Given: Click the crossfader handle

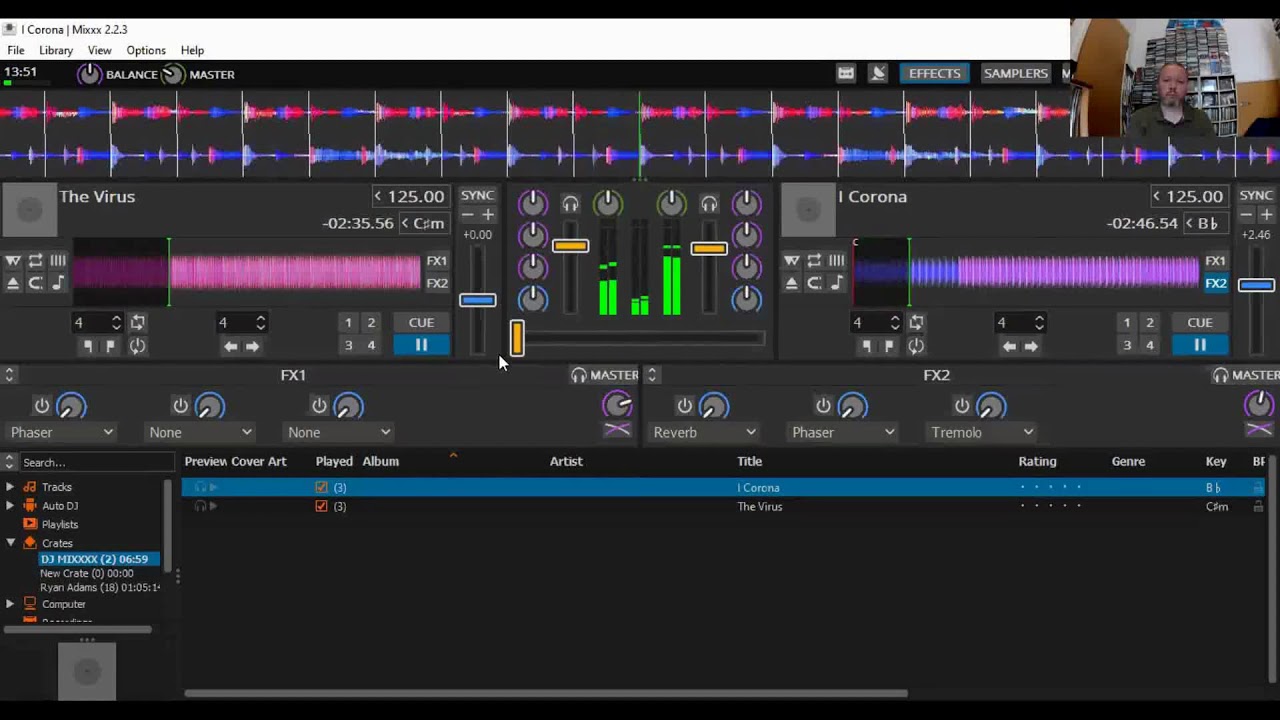Looking at the screenshot, I should pos(517,338).
